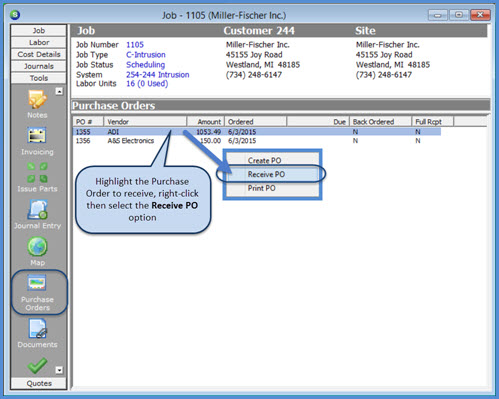Switch to the Tools tab
This screenshot has height=399, width=499.
[39, 78]
